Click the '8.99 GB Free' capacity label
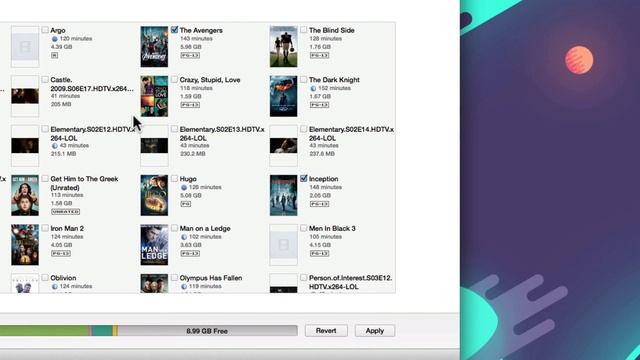 tap(207, 331)
